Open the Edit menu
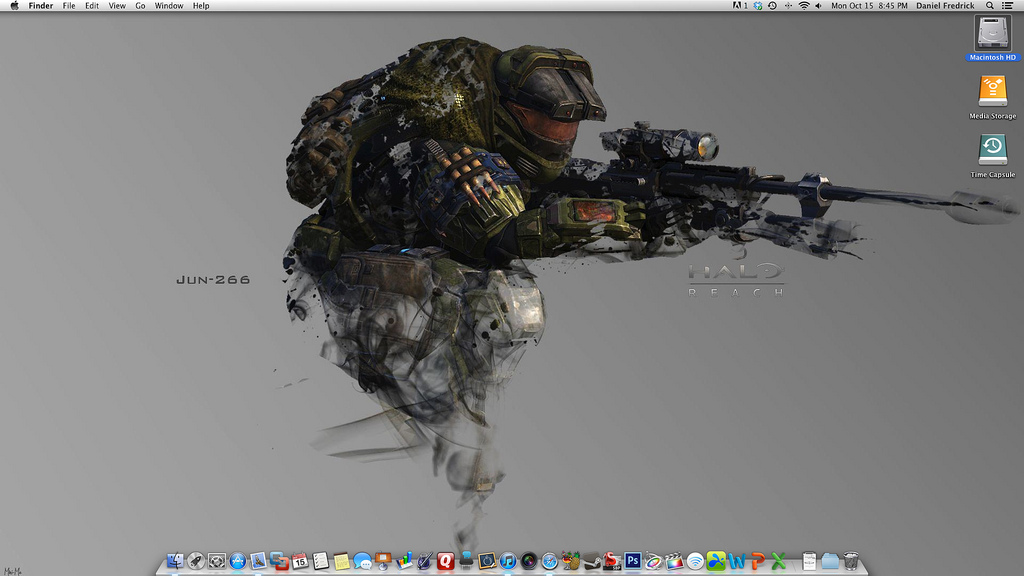Viewport: 1024px width, 576px height. (92, 5)
